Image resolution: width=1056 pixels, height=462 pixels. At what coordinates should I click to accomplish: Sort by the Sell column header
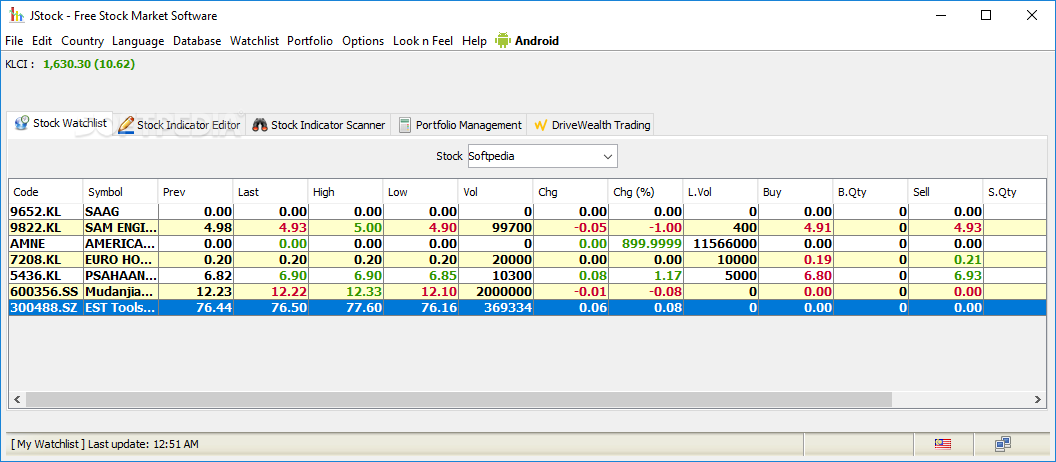point(946,192)
